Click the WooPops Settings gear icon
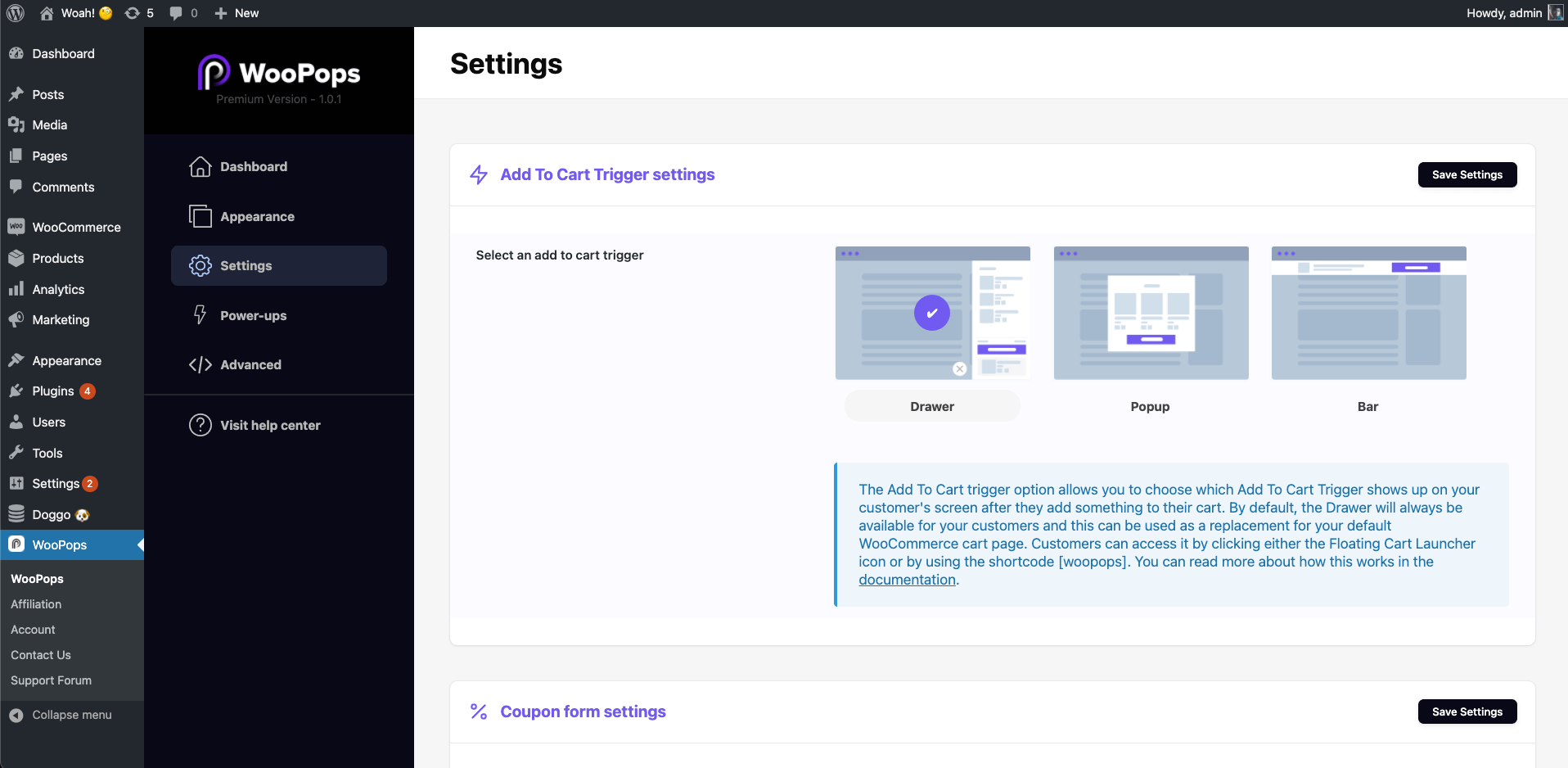 pos(201,265)
